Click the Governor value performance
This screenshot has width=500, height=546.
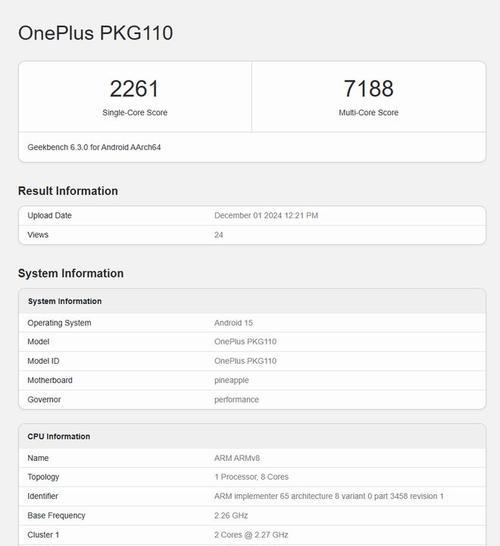(x=236, y=399)
